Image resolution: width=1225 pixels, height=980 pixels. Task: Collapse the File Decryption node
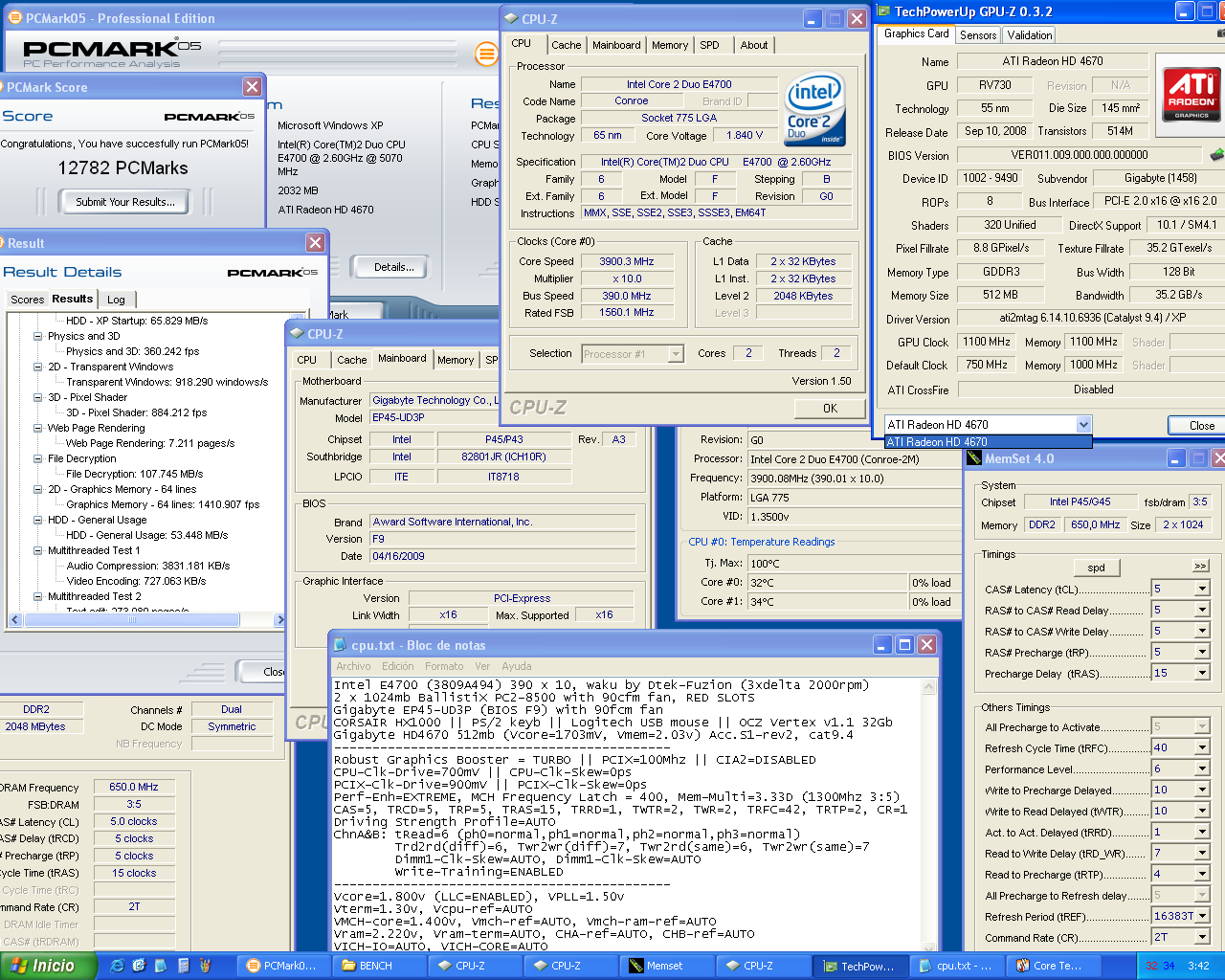click(38, 458)
